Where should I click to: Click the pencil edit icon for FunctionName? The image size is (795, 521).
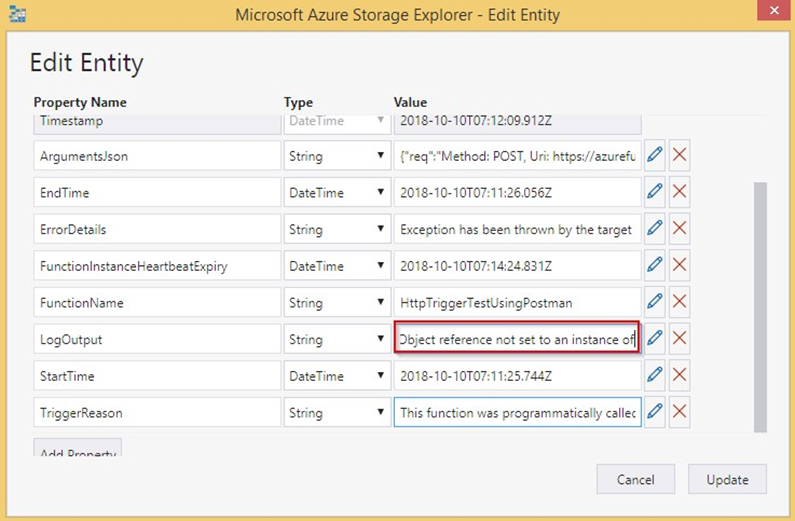tap(655, 303)
